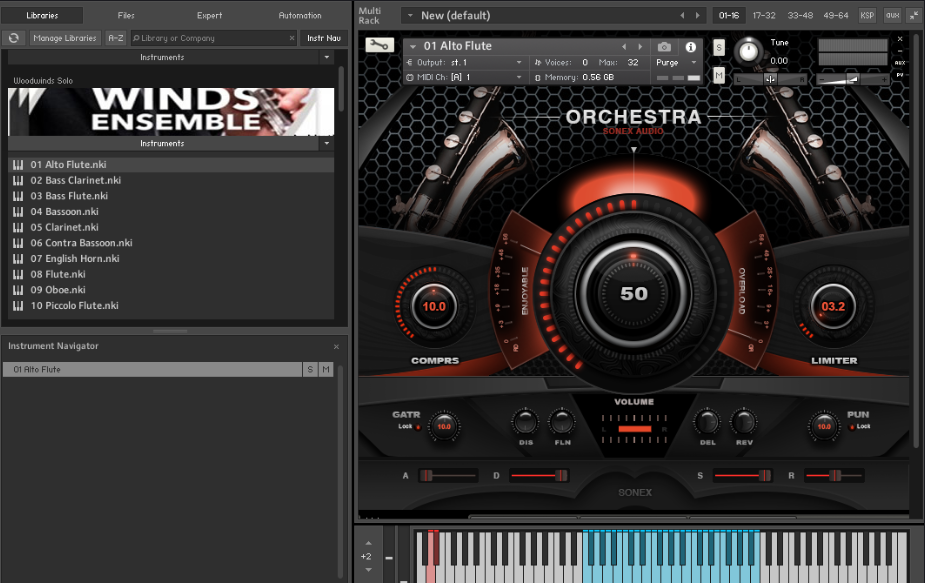Go to the previous multi preset
This screenshot has width=925, height=583.
pos(683,15)
